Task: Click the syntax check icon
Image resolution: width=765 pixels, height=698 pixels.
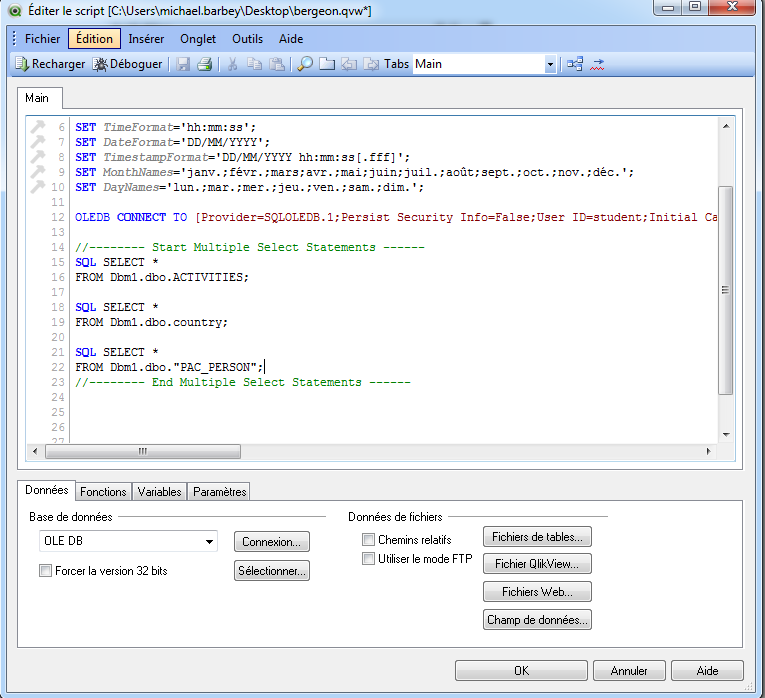Action: (598, 64)
